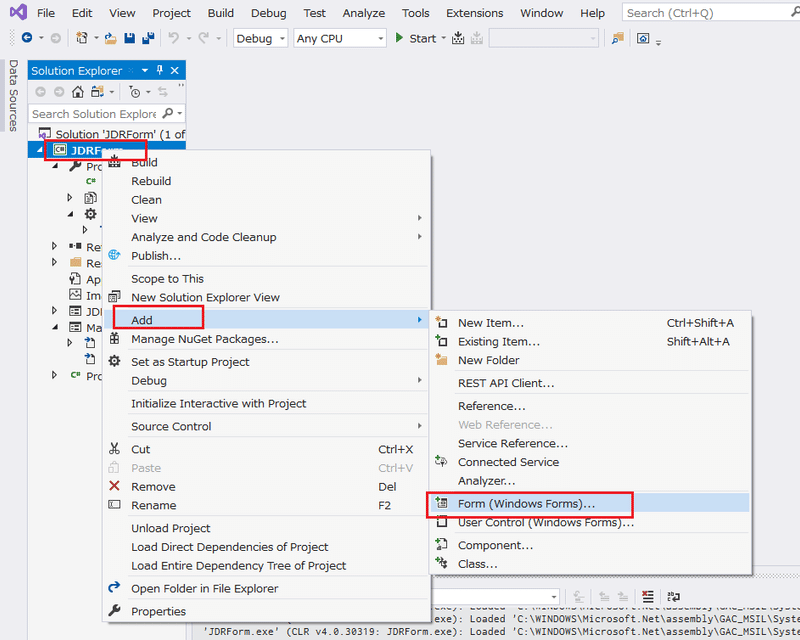Click the Save All toolbar icon
800x640 pixels.
coord(148,38)
